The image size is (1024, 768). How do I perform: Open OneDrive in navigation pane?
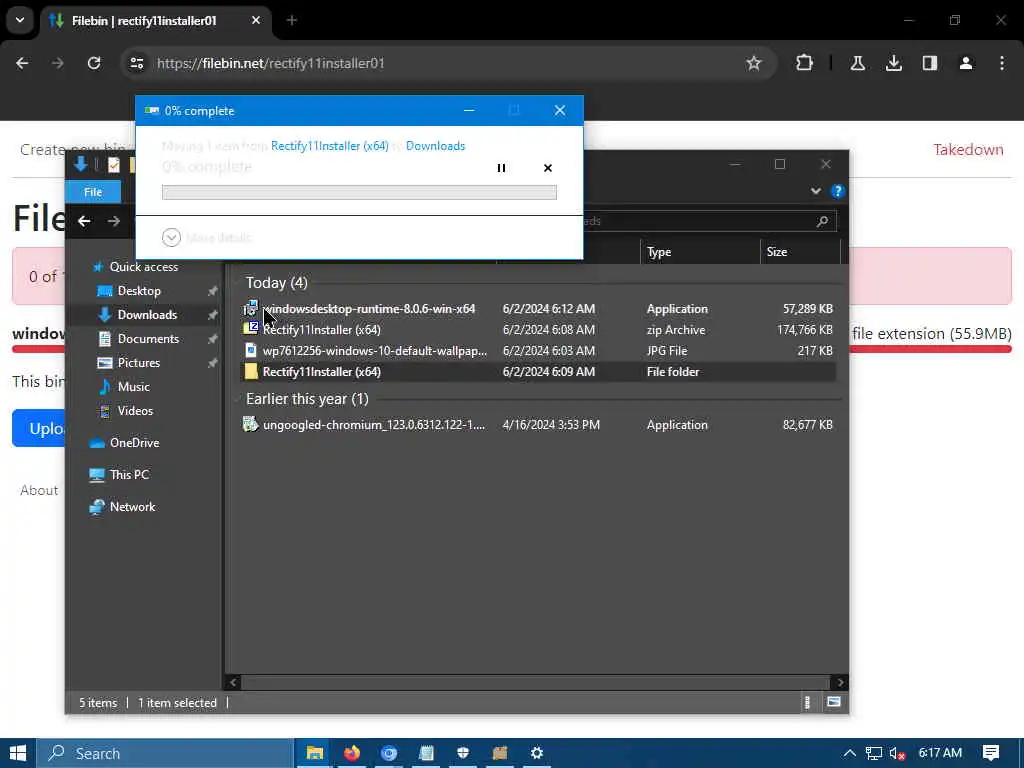[134, 443]
